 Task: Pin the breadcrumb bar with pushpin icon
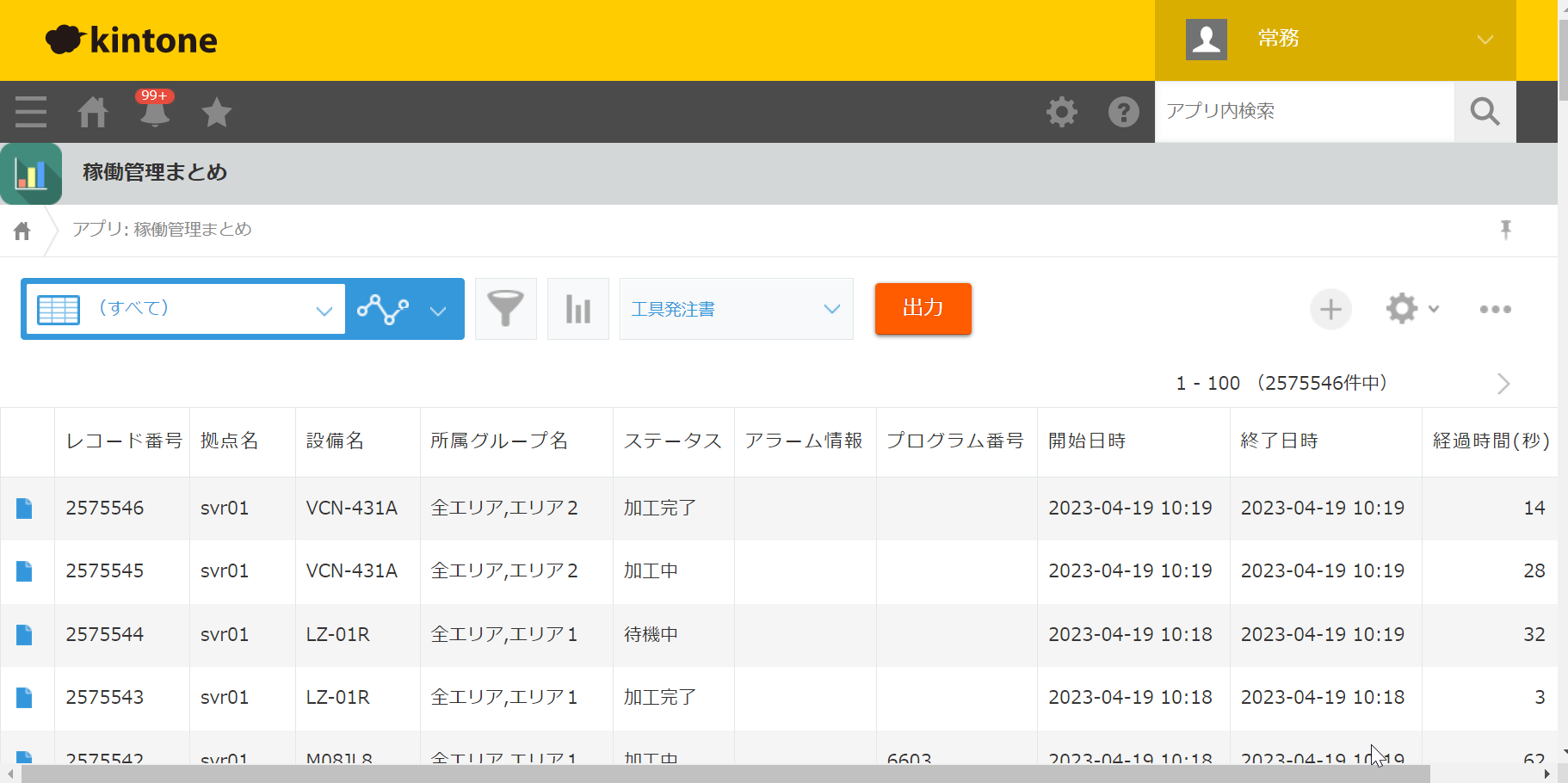[1505, 230]
